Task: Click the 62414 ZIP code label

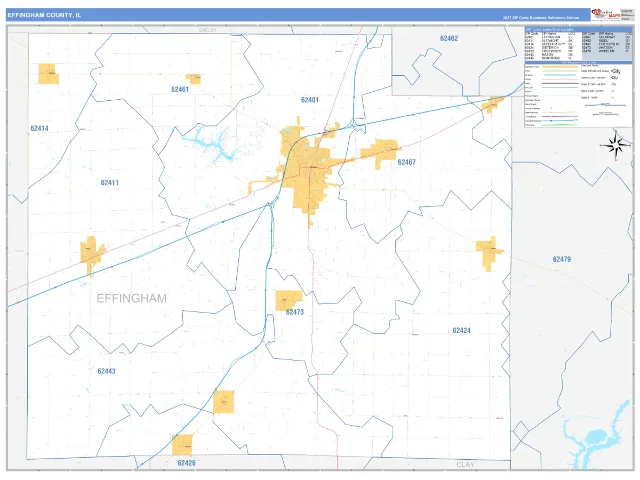Action: click(40, 129)
